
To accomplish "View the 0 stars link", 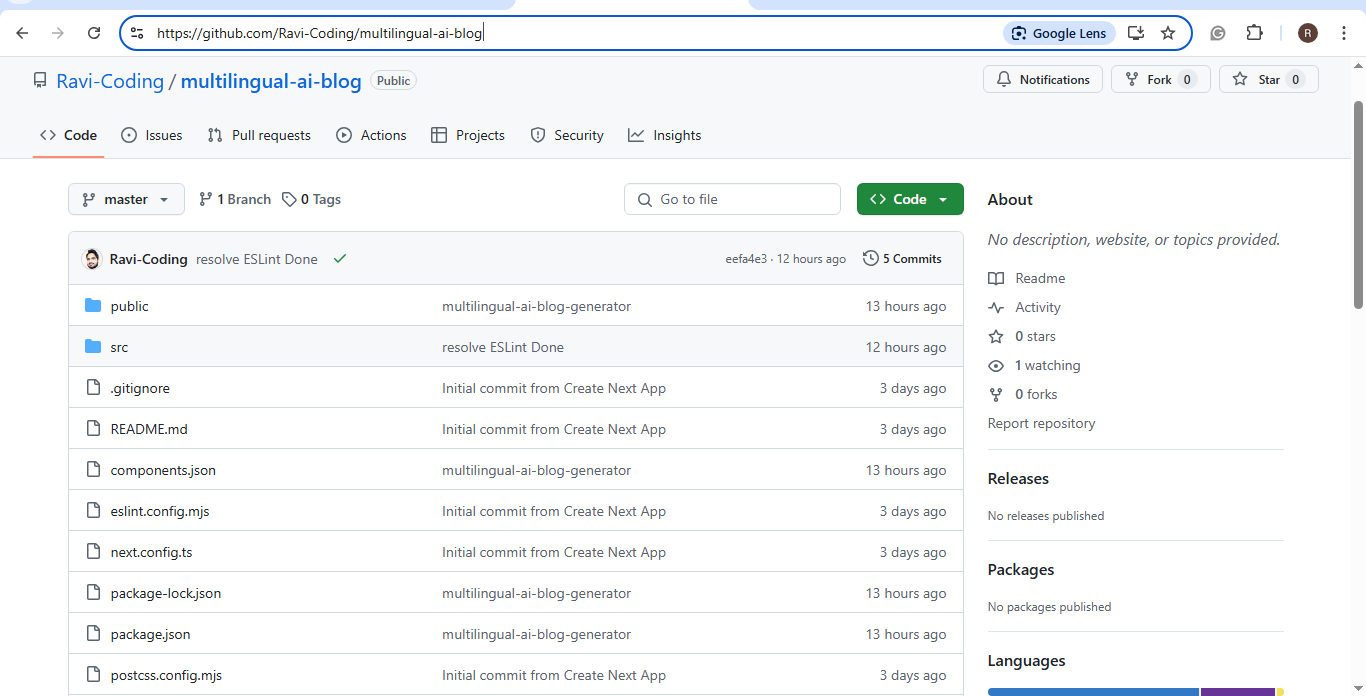I will click(x=1022, y=336).
